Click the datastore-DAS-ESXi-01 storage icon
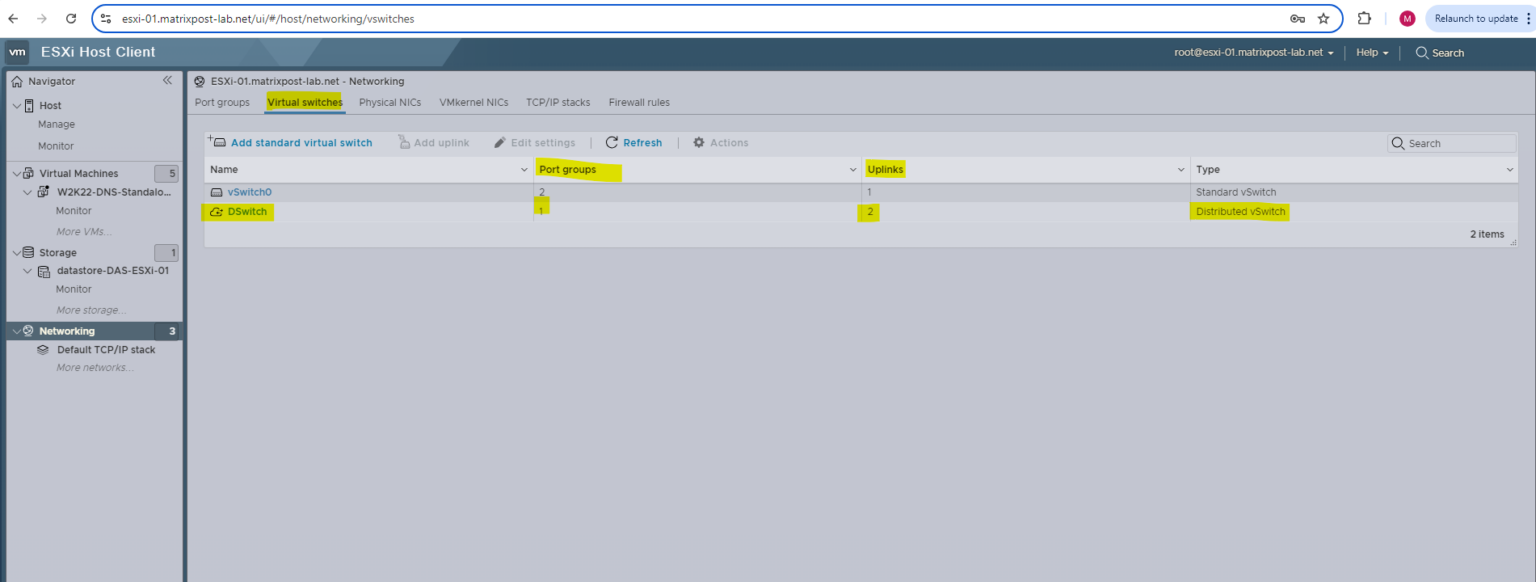Viewport: 1536px width, 582px height. coord(45,270)
